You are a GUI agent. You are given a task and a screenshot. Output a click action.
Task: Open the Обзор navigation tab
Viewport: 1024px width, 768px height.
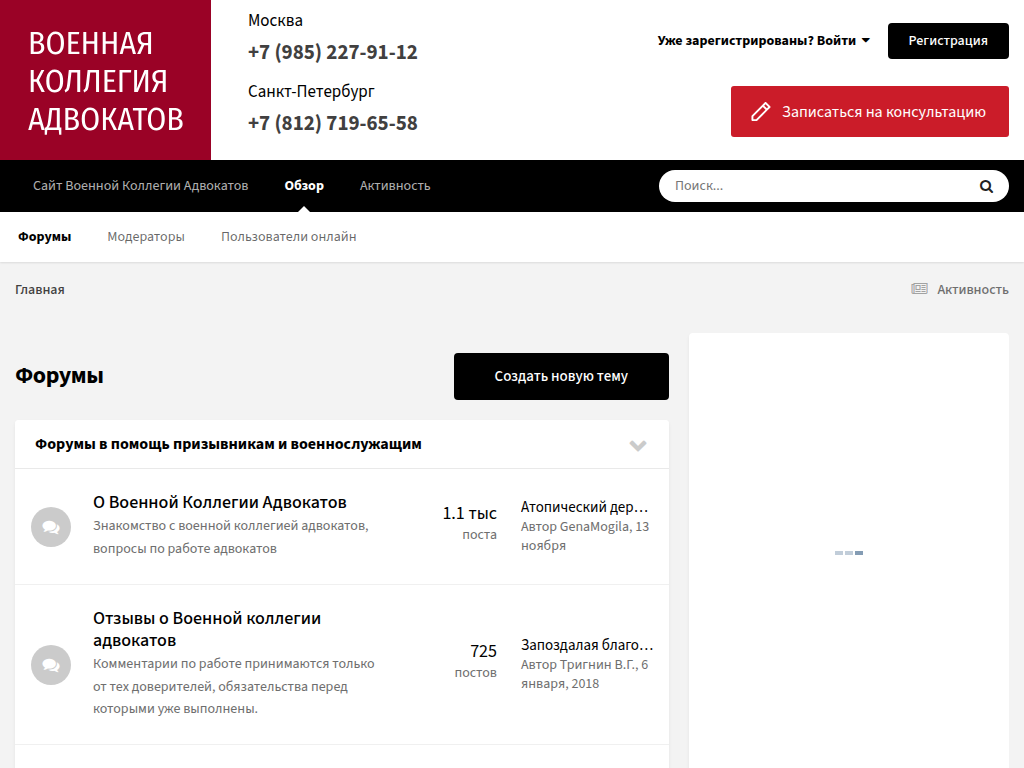point(304,186)
